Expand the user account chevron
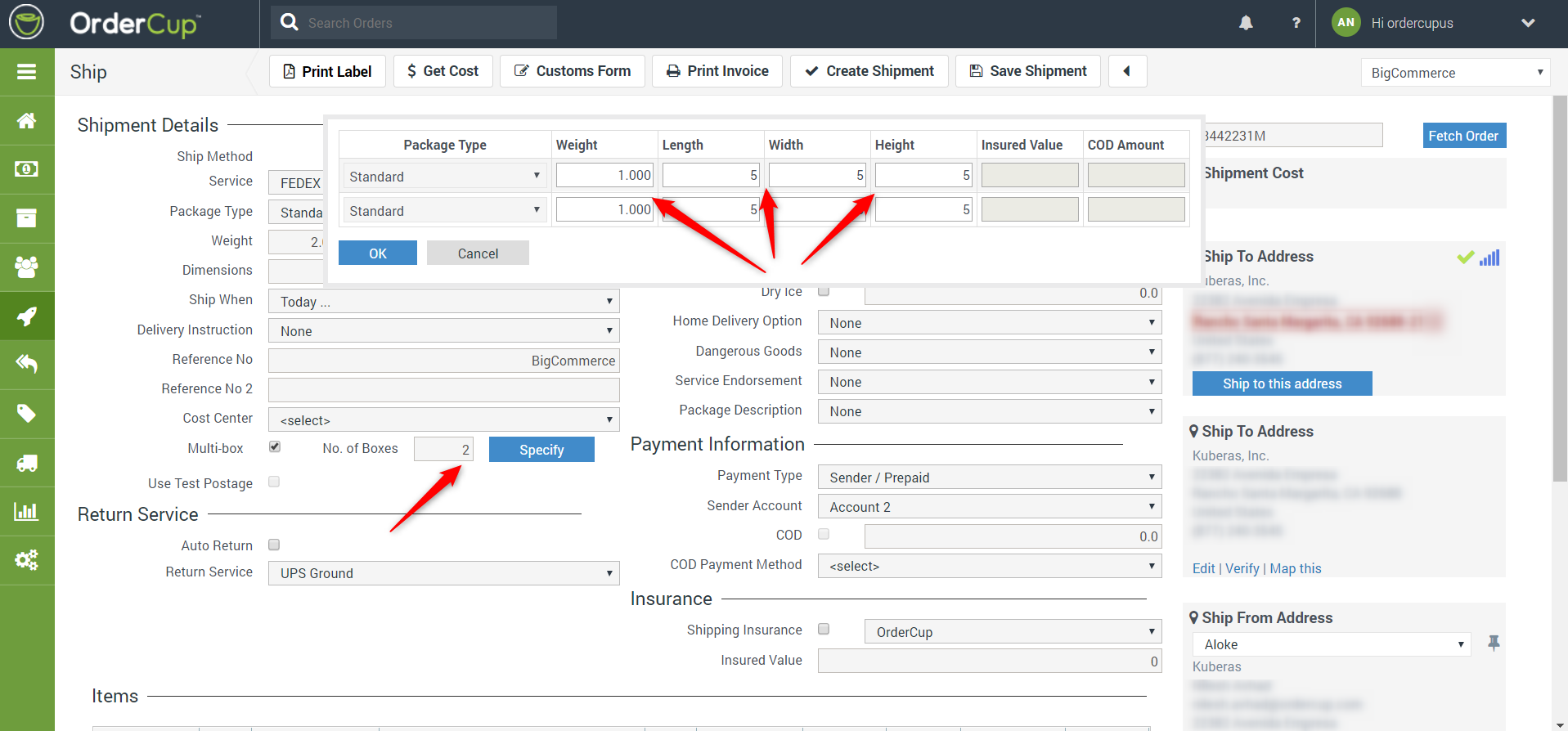Screen dimensions: 1568x731 click(x=1528, y=23)
